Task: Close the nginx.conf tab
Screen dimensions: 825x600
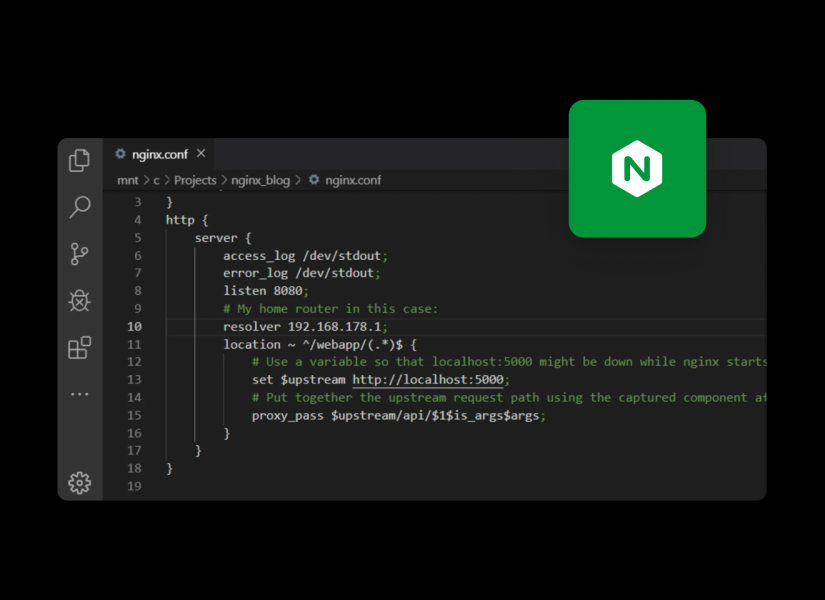Action: pyautogui.click(x=201, y=154)
